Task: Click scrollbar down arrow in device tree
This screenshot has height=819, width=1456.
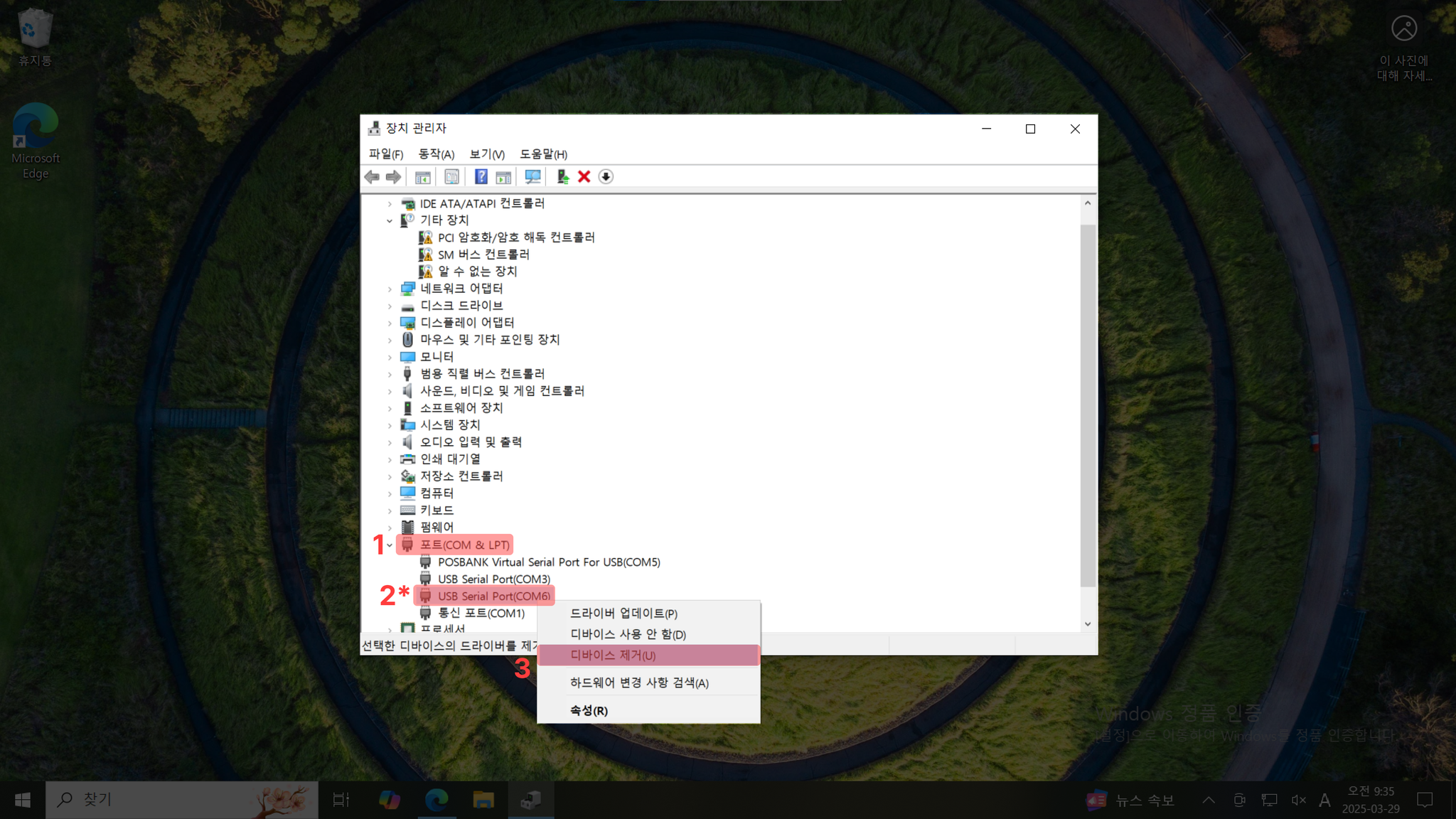Action: pos(1088,624)
